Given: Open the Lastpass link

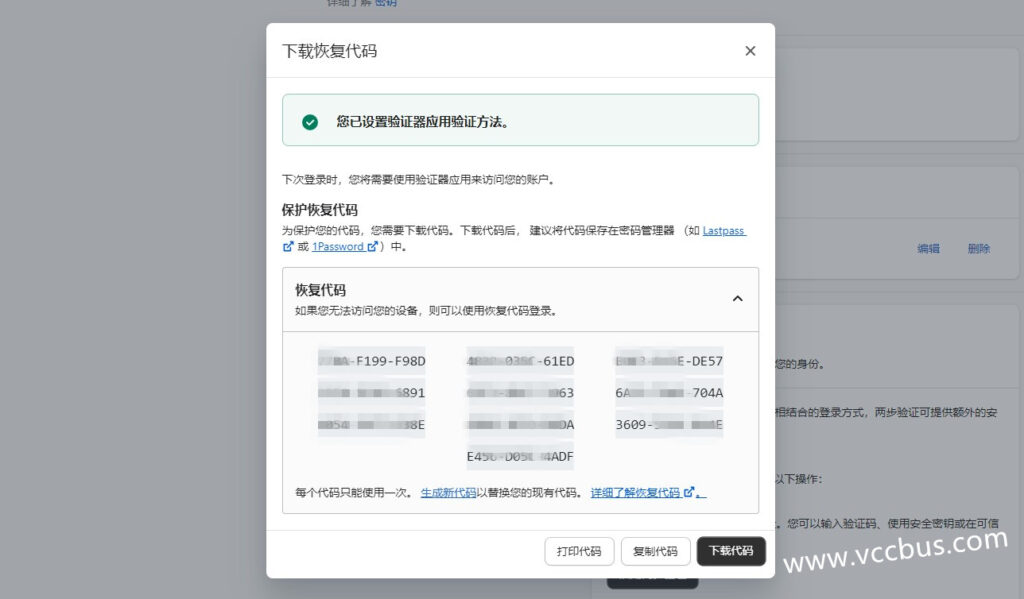Looking at the screenshot, I should point(724,230).
